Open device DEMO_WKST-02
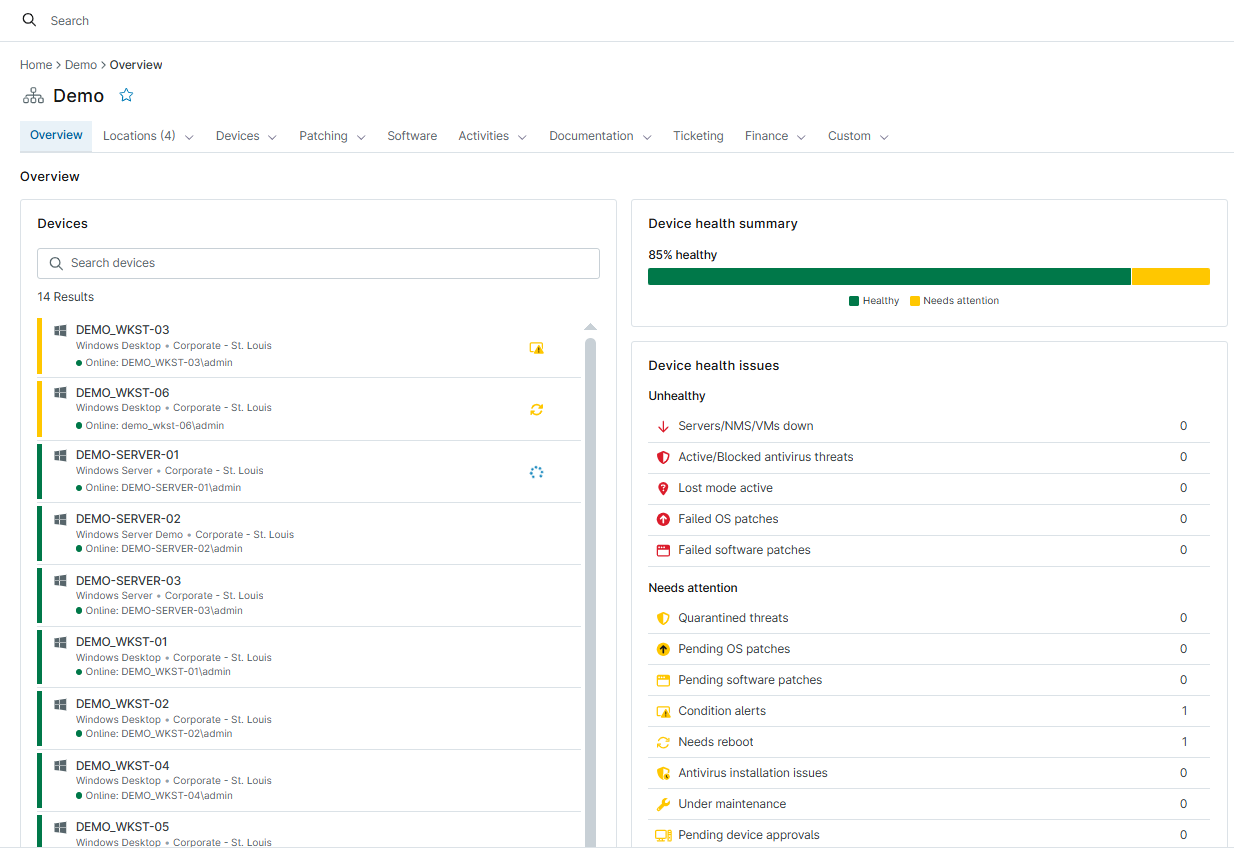Image resolution: width=1234 pixels, height=854 pixels. pos(123,704)
